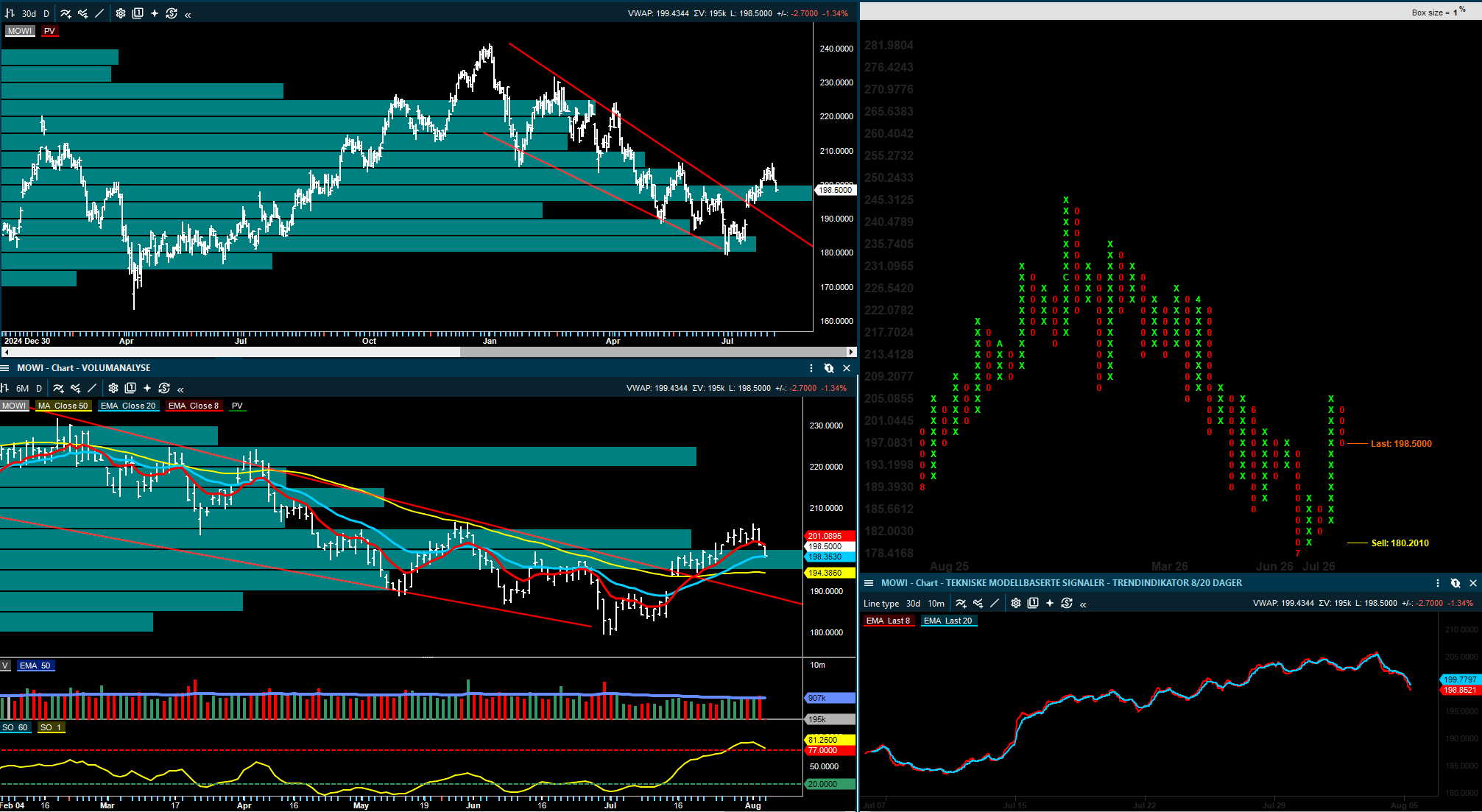Toggle the MA Close 50 indicator label
Screen dimensions: 1482x812
tap(63, 406)
